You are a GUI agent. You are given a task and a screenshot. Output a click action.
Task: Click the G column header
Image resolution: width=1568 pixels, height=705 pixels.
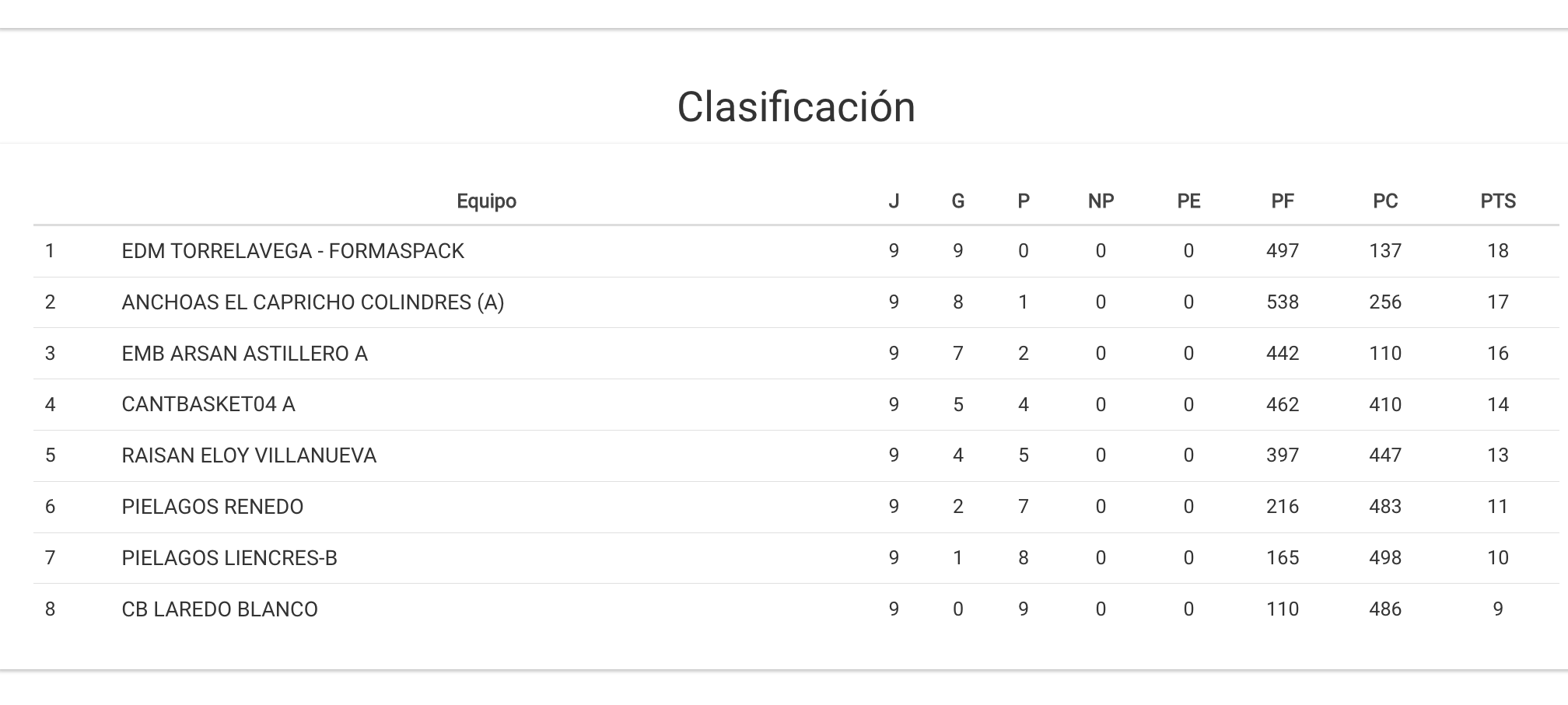[x=957, y=201]
